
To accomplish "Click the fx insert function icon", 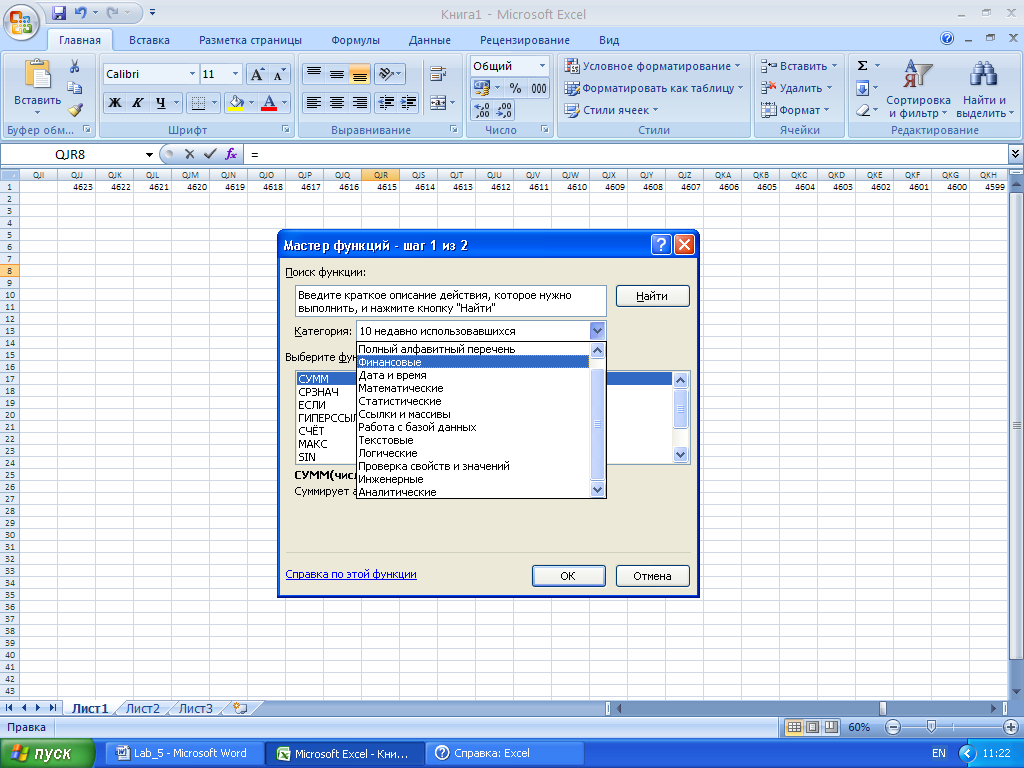I will pos(231,154).
